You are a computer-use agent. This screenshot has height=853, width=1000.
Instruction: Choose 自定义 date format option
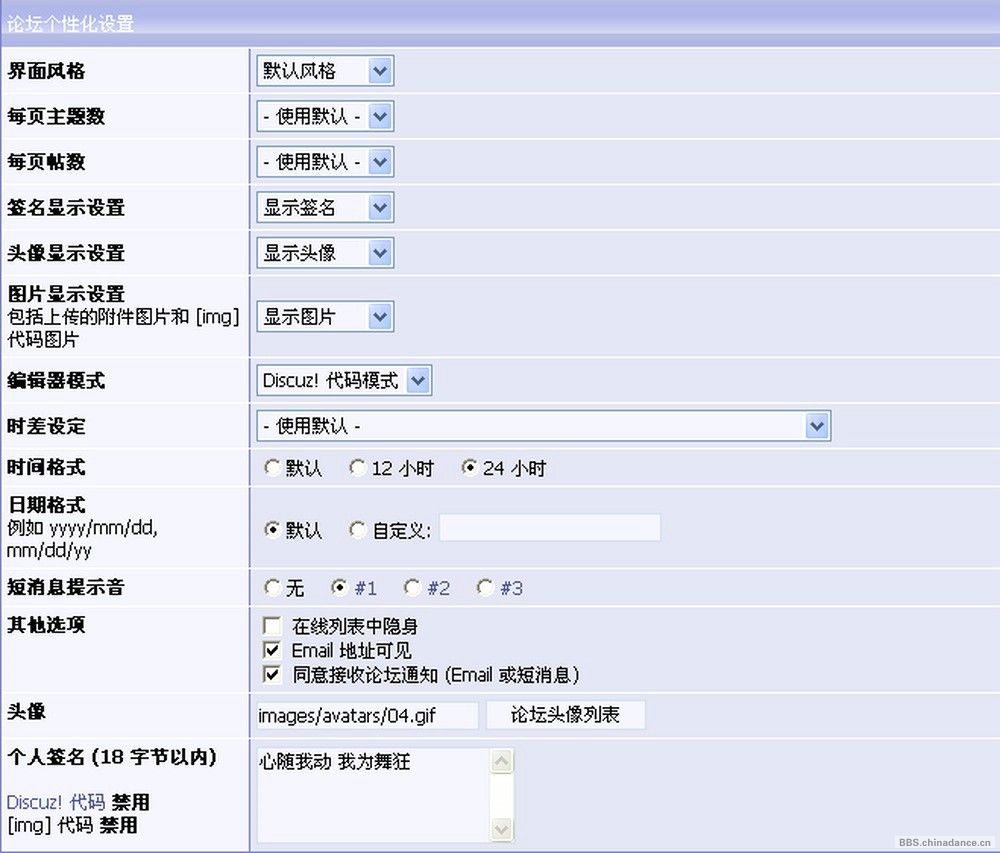coord(358,530)
